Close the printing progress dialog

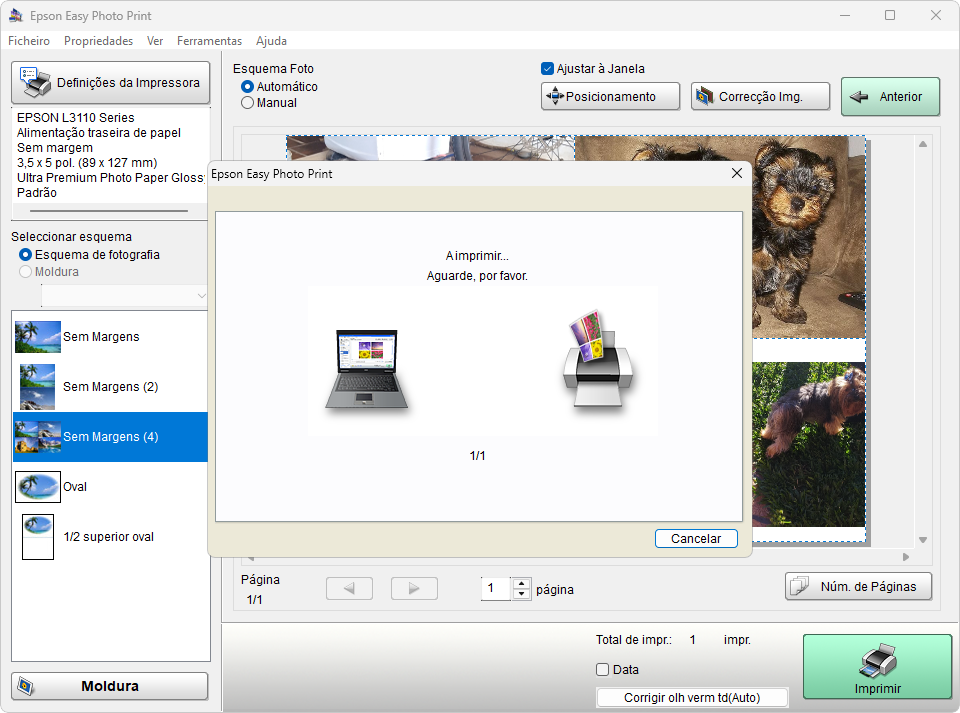737,174
